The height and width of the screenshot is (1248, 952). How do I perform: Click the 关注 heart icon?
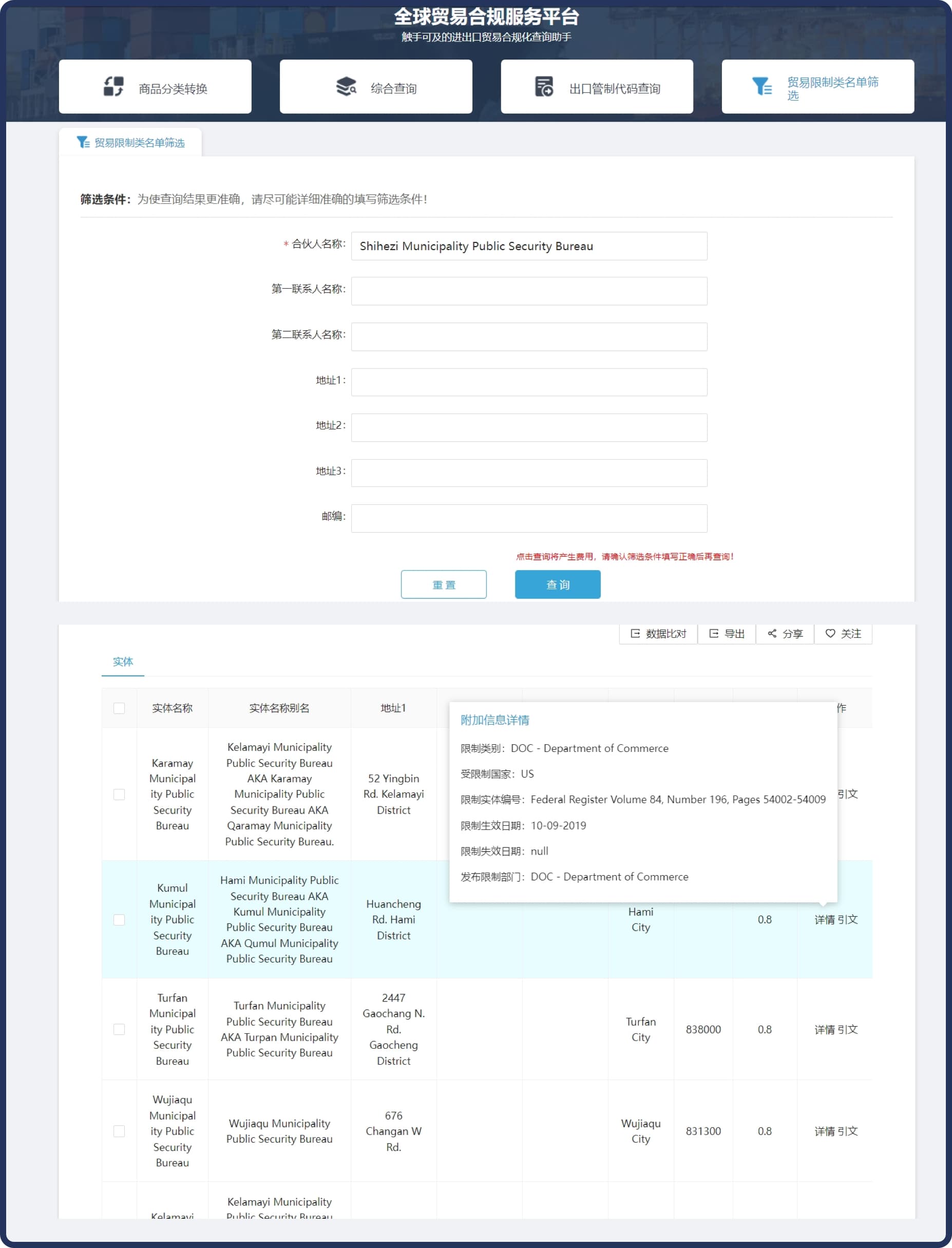[830, 634]
